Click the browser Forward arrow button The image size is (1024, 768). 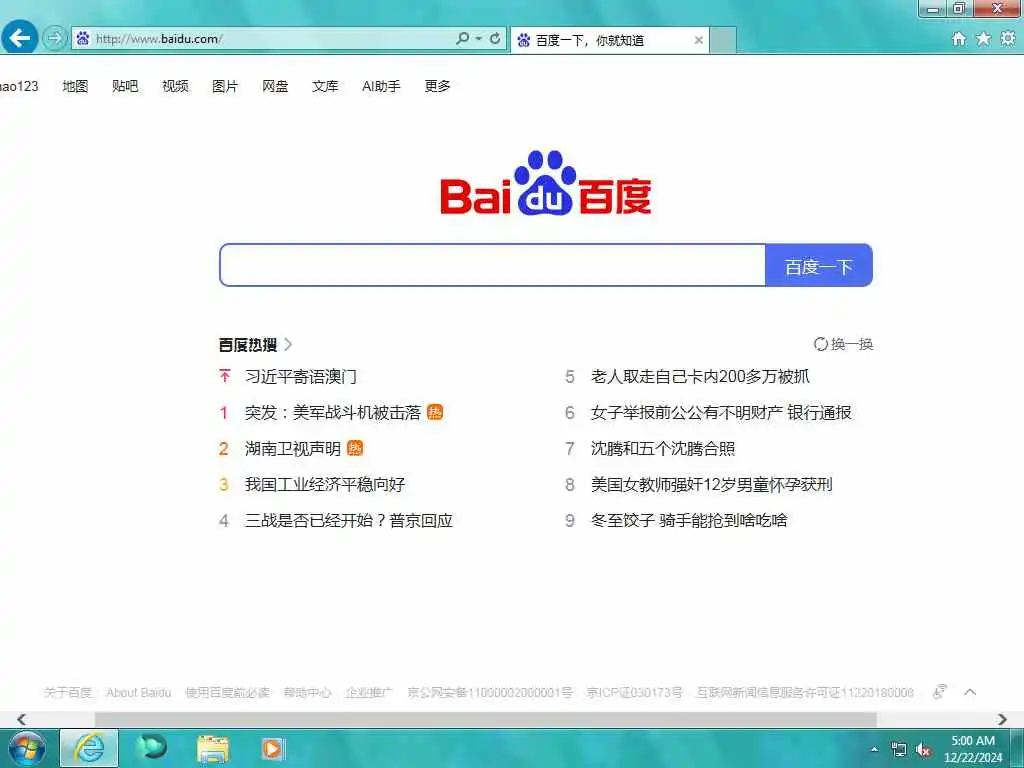click(55, 38)
